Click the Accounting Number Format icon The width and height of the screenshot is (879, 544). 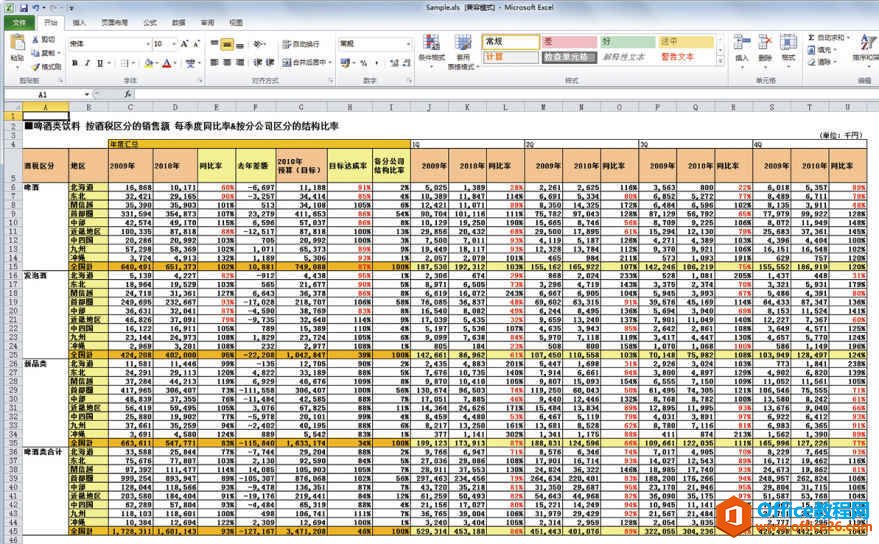tap(344, 63)
